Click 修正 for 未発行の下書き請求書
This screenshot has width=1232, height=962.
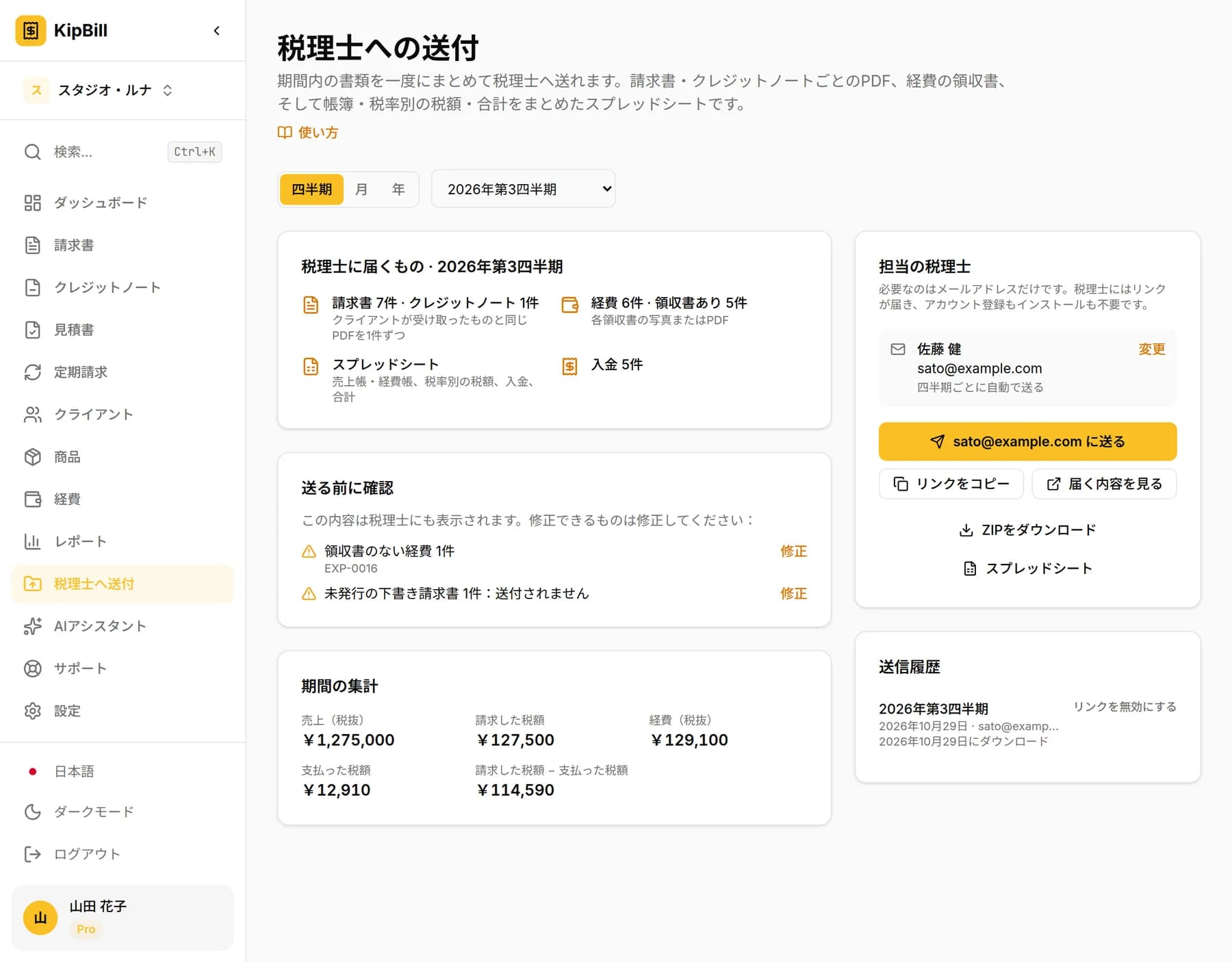(x=793, y=594)
